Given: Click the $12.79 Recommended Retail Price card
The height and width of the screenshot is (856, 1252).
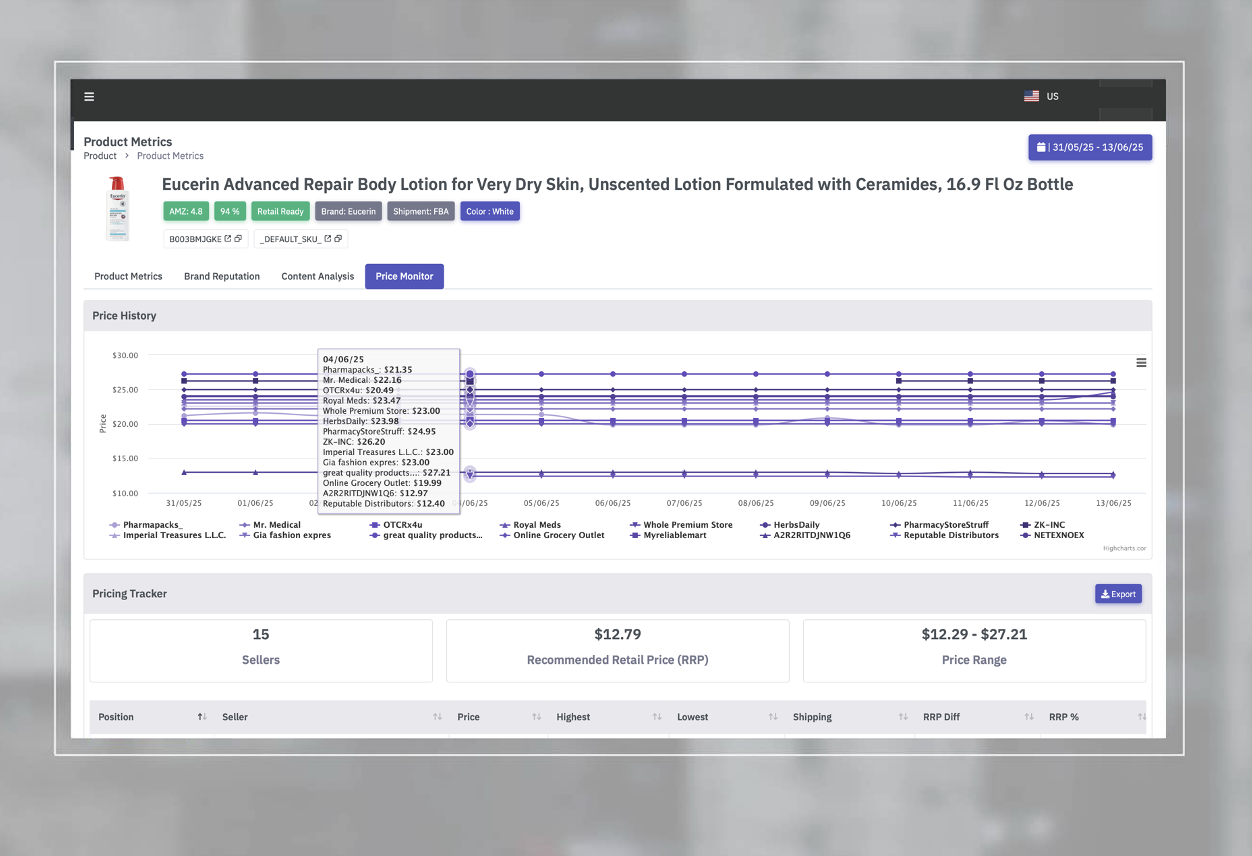Looking at the screenshot, I should tap(618, 651).
